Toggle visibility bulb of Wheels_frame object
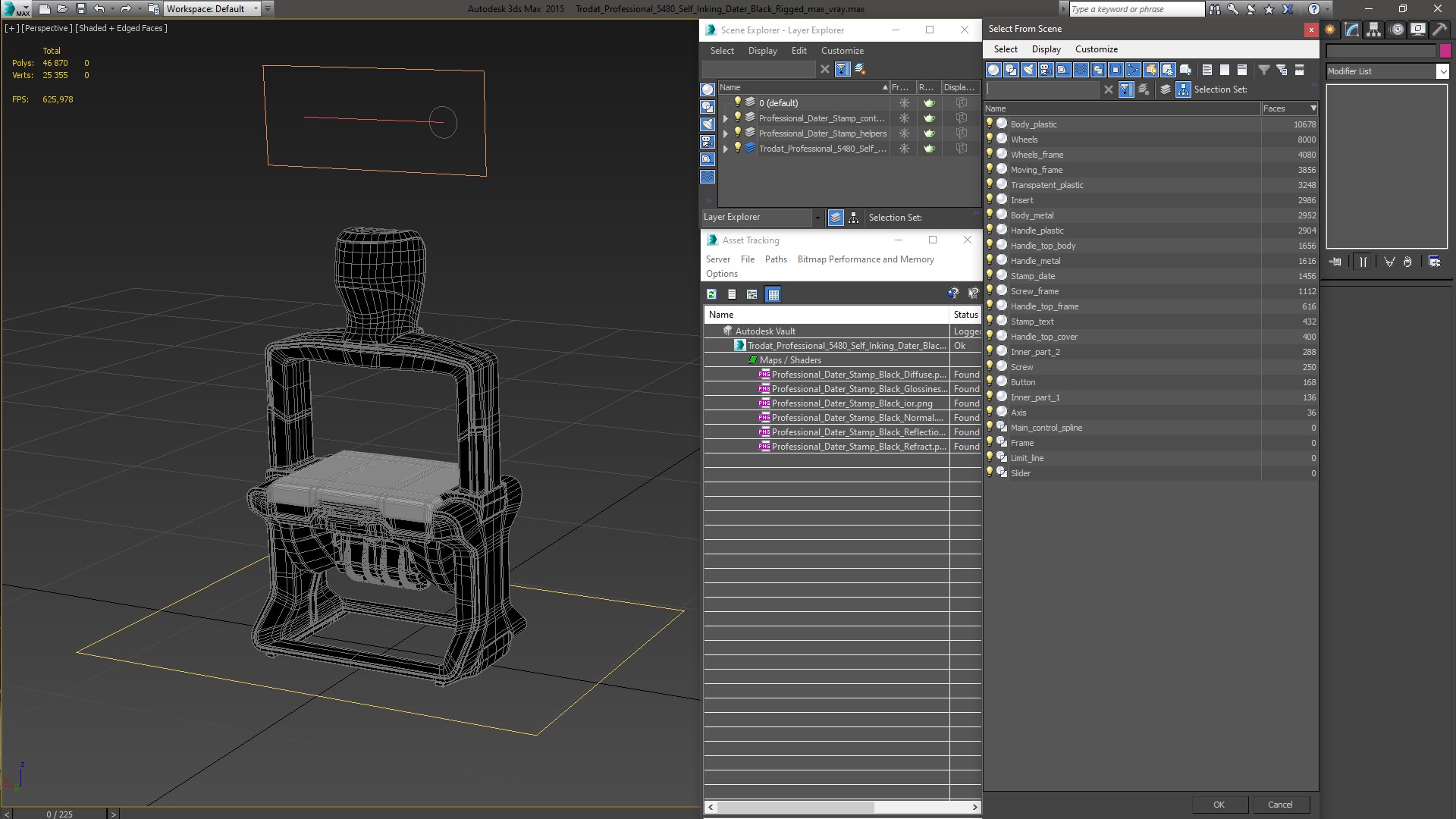 pyautogui.click(x=990, y=154)
